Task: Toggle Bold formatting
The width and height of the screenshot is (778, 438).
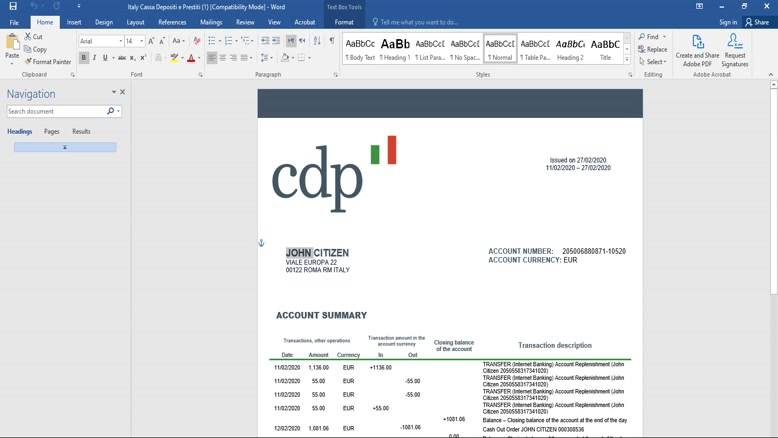Action: pos(83,58)
